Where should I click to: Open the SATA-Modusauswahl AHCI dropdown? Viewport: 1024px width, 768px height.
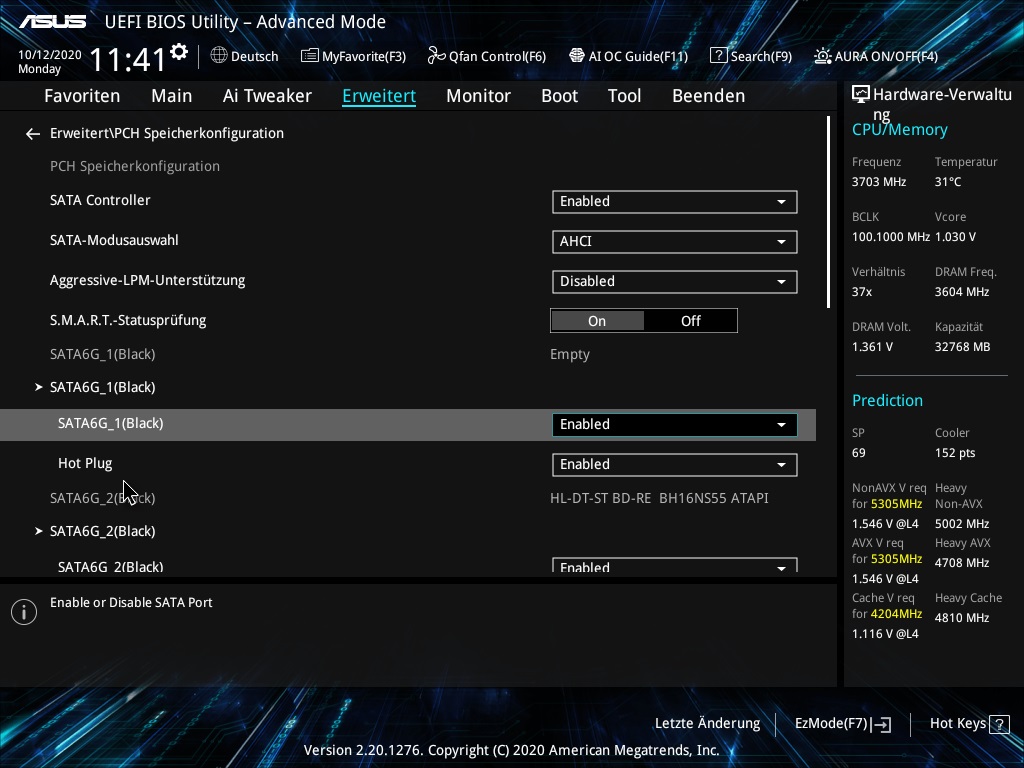coord(675,242)
